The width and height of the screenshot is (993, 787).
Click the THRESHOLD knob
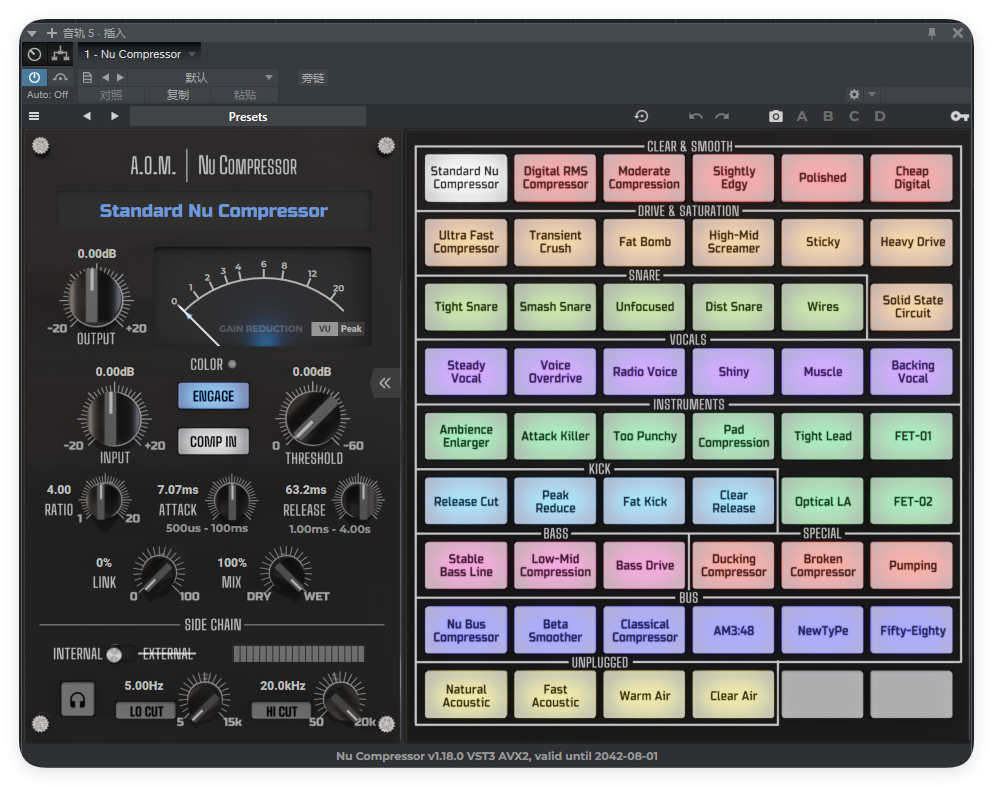312,417
